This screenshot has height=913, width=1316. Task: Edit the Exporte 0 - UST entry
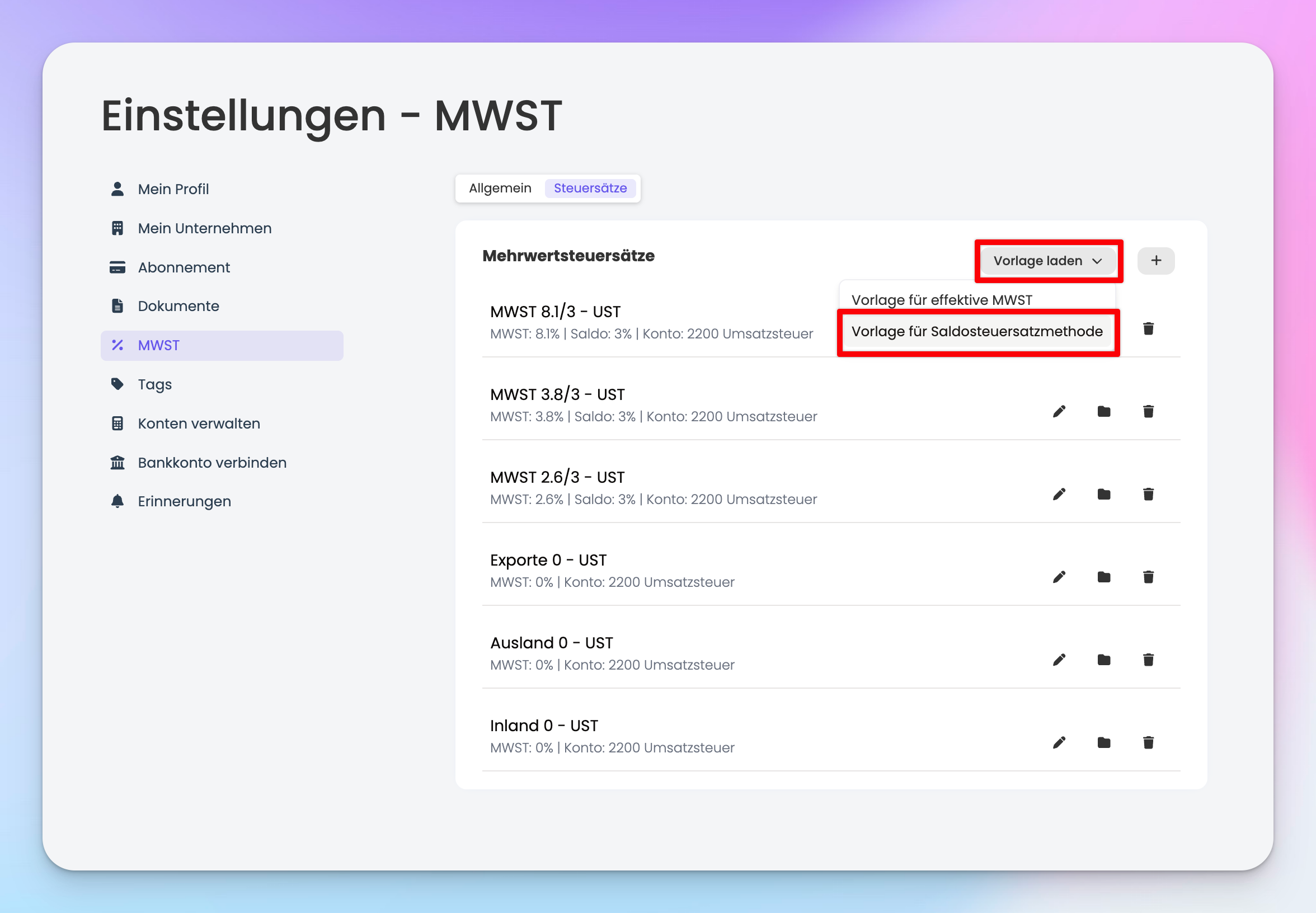(x=1059, y=577)
